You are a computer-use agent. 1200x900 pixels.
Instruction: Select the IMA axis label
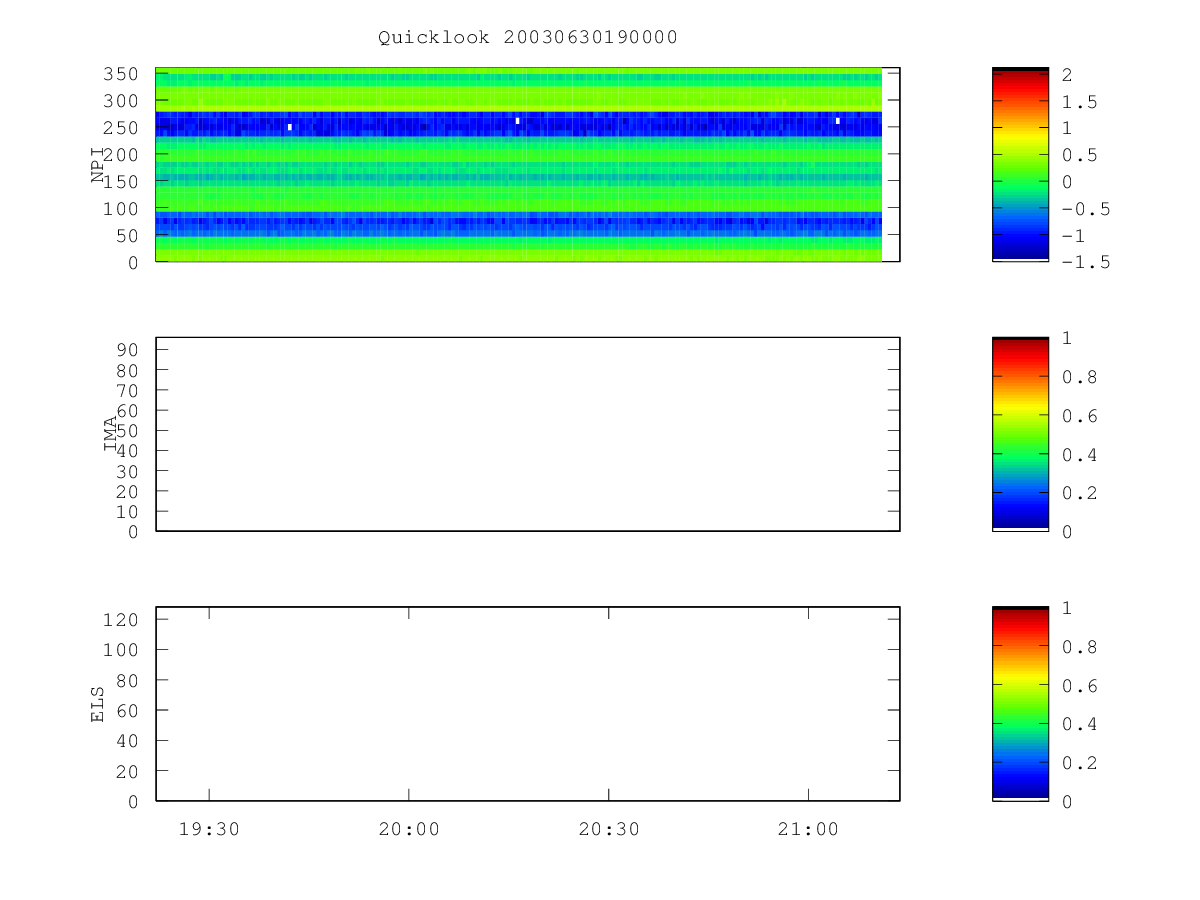coord(110,434)
